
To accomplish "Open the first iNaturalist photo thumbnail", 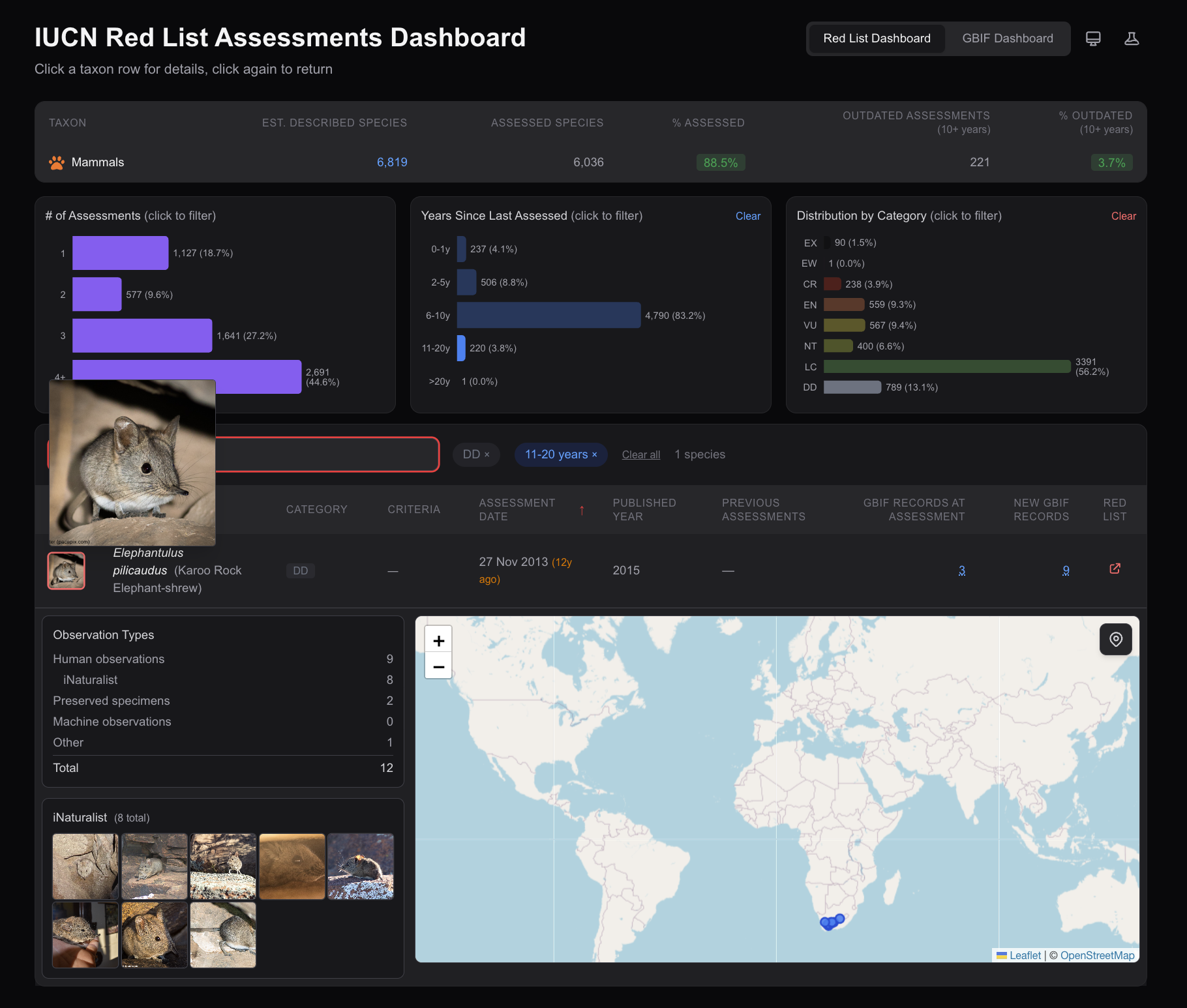I will click(x=85, y=866).
